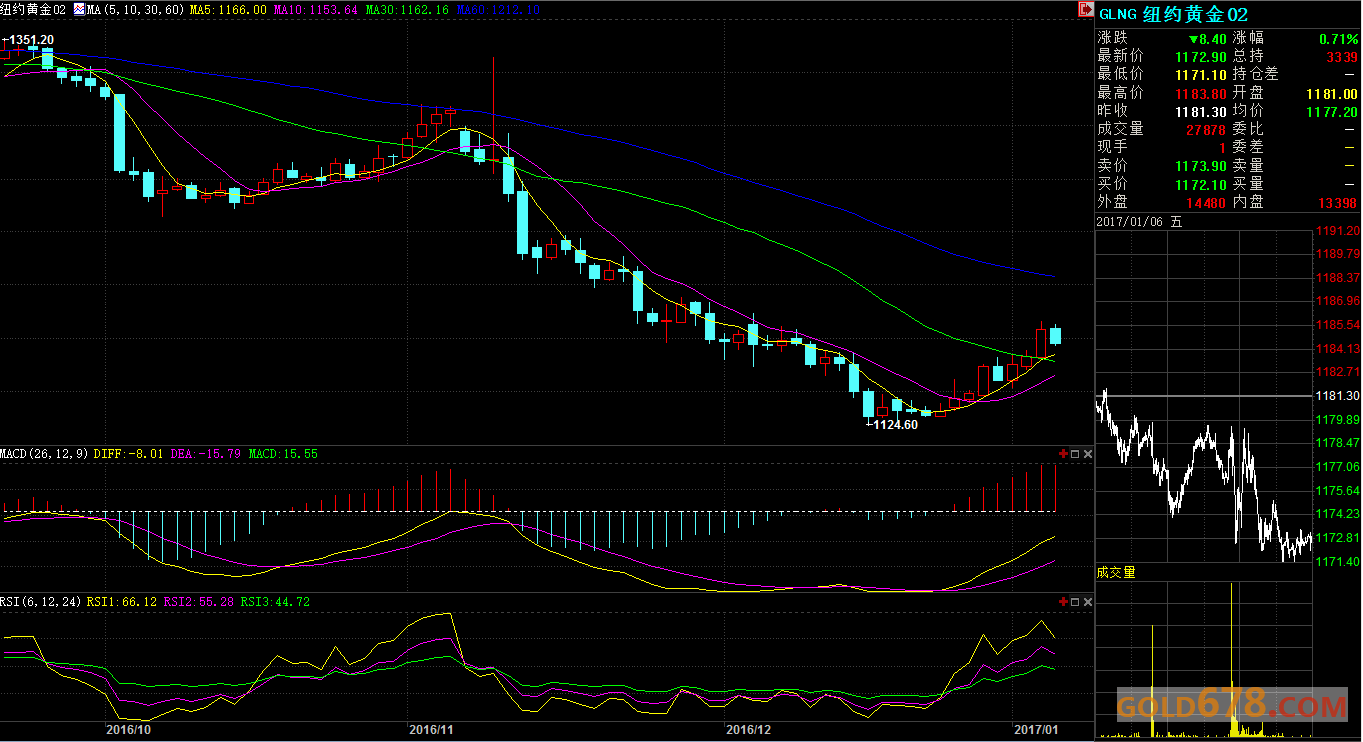
Task: Click the 1191.20 price scale label
Action: pyautogui.click(x=1338, y=231)
